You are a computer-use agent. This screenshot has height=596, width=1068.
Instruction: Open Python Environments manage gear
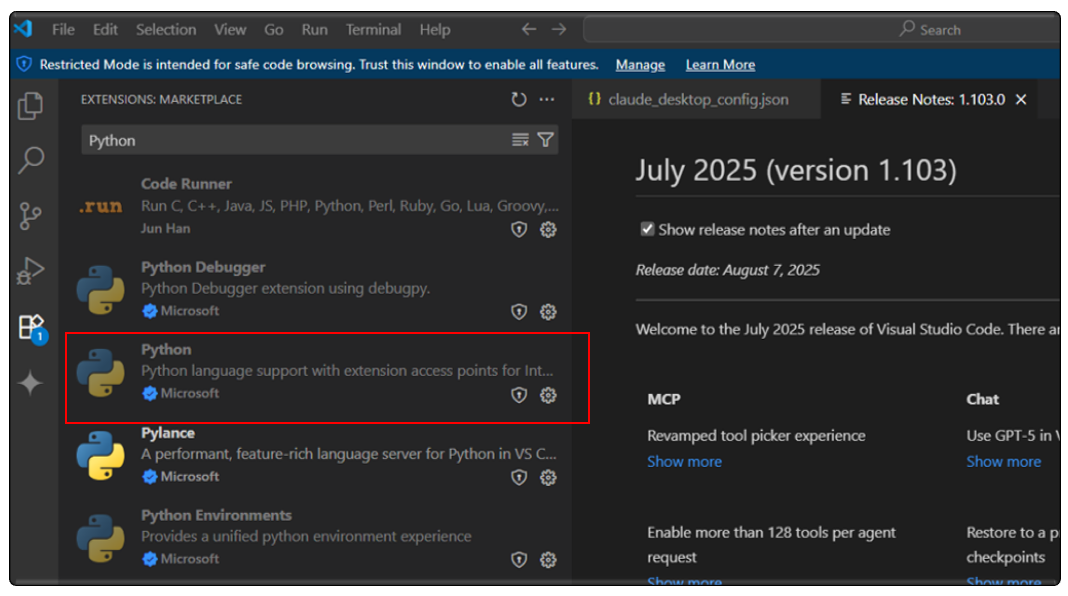(548, 560)
